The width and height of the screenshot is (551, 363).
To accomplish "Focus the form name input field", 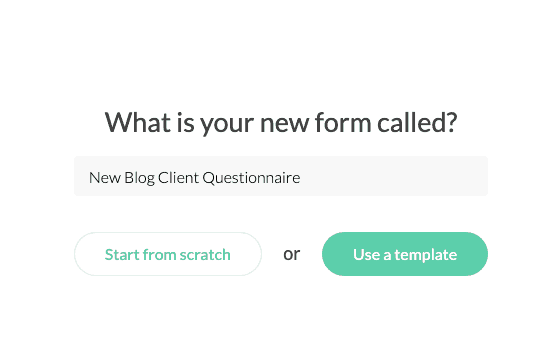I will (281, 176).
